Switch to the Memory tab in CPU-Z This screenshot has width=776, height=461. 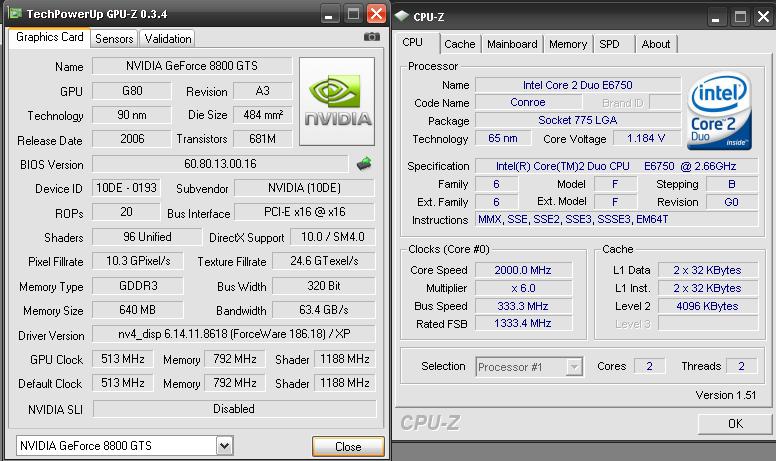pyautogui.click(x=568, y=44)
